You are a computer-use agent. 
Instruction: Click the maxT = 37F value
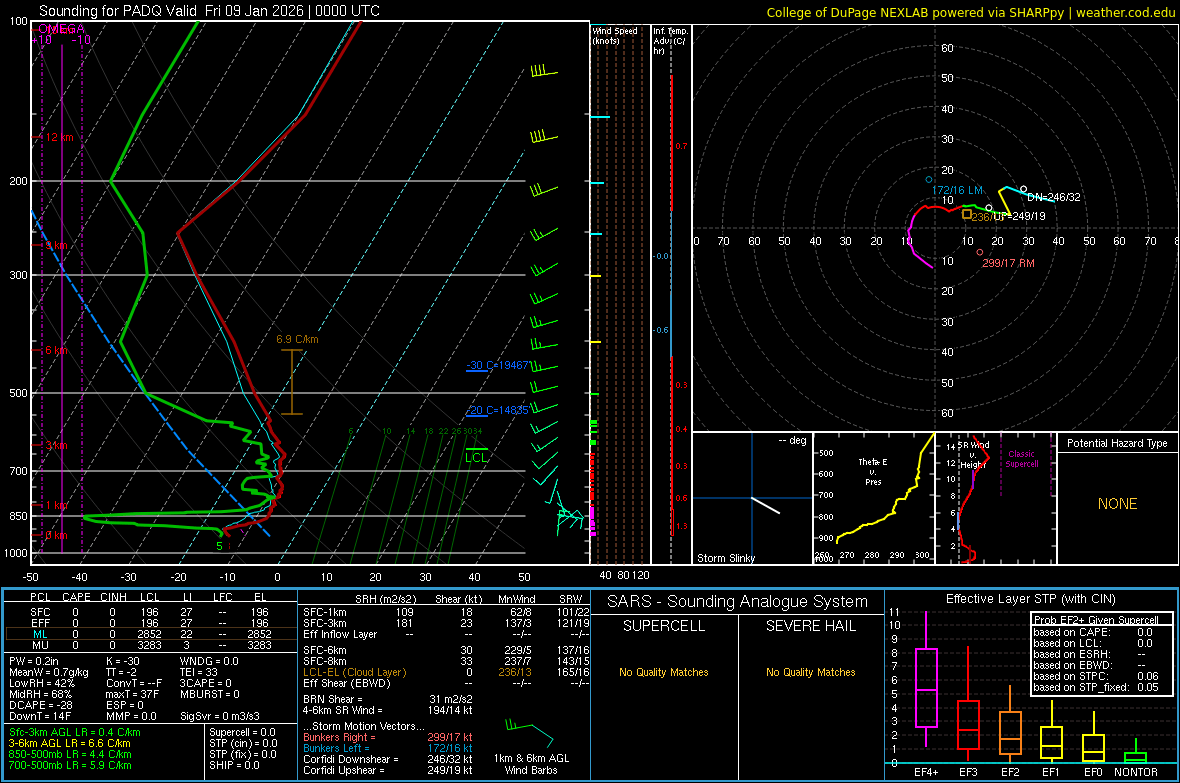coord(132,694)
